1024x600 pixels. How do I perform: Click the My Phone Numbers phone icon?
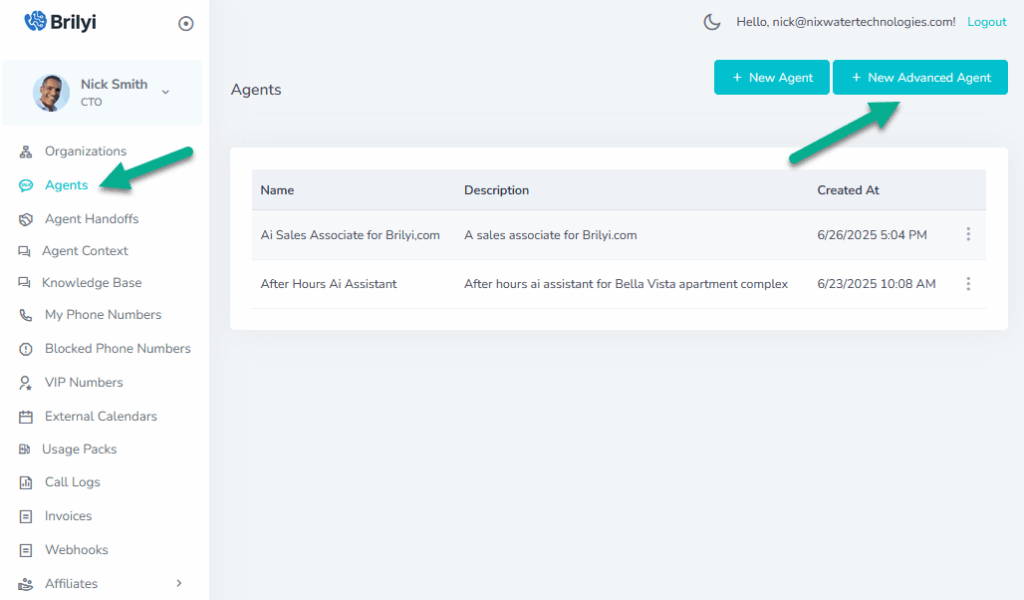click(26, 315)
